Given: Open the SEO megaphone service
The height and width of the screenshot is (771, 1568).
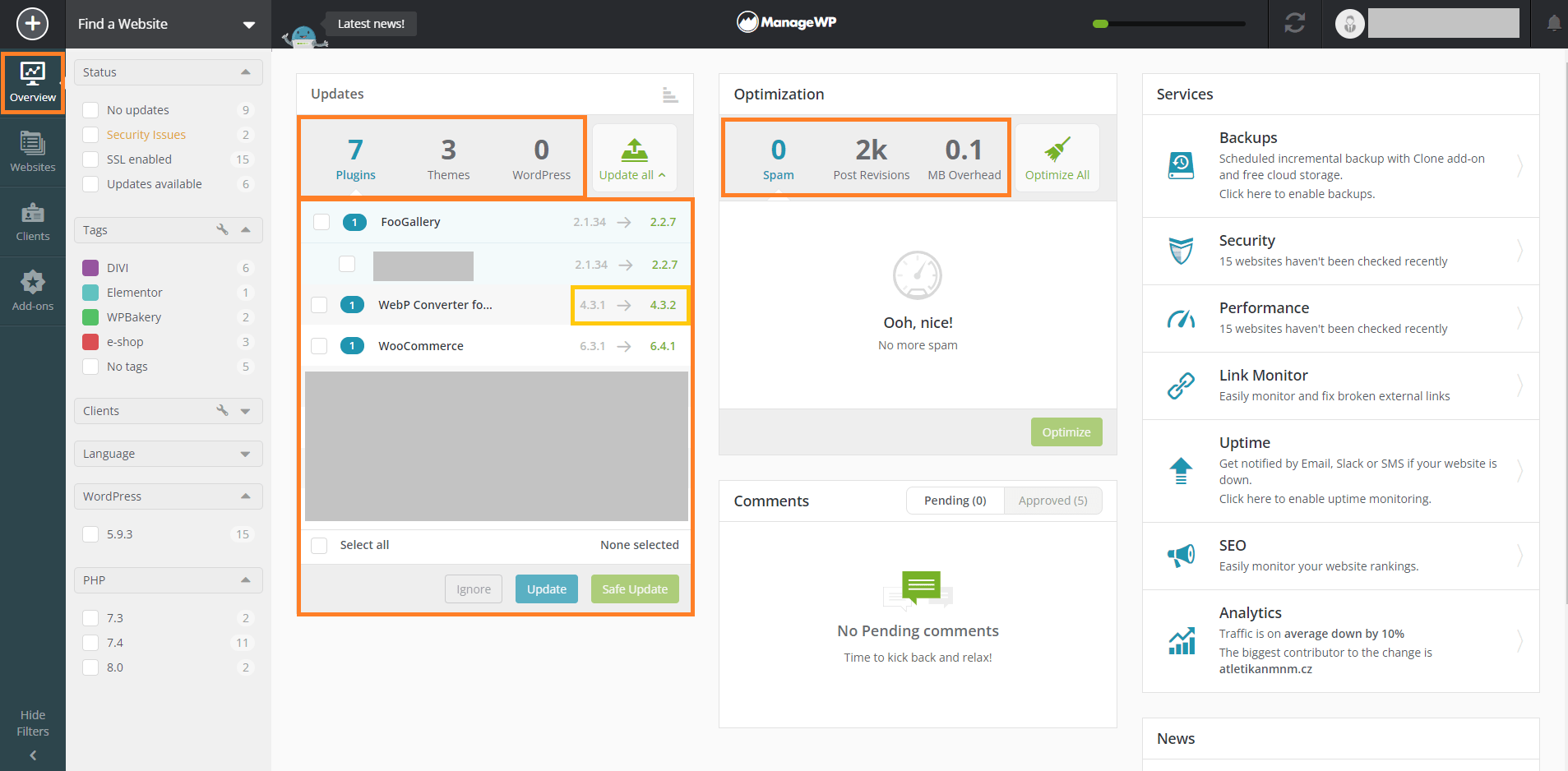Looking at the screenshot, I should (1182, 556).
